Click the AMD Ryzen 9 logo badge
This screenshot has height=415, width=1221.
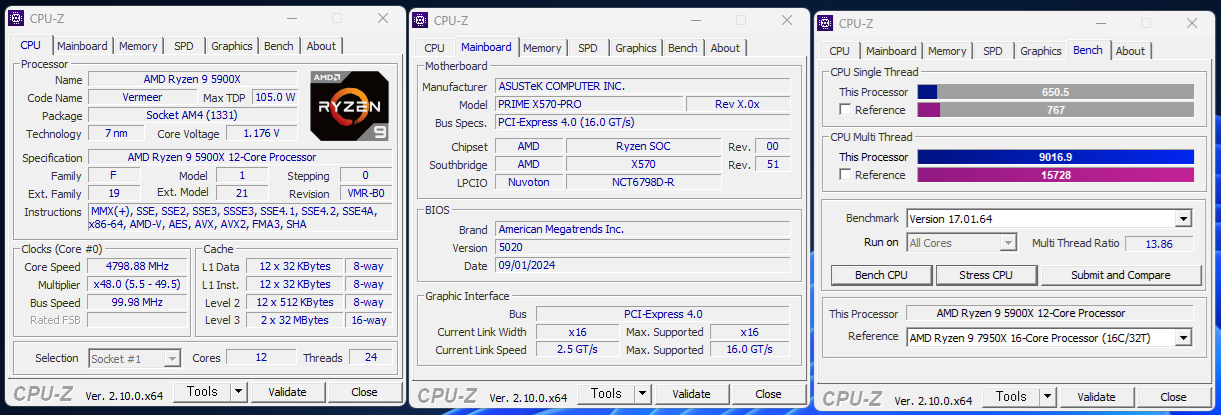(x=348, y=105)
